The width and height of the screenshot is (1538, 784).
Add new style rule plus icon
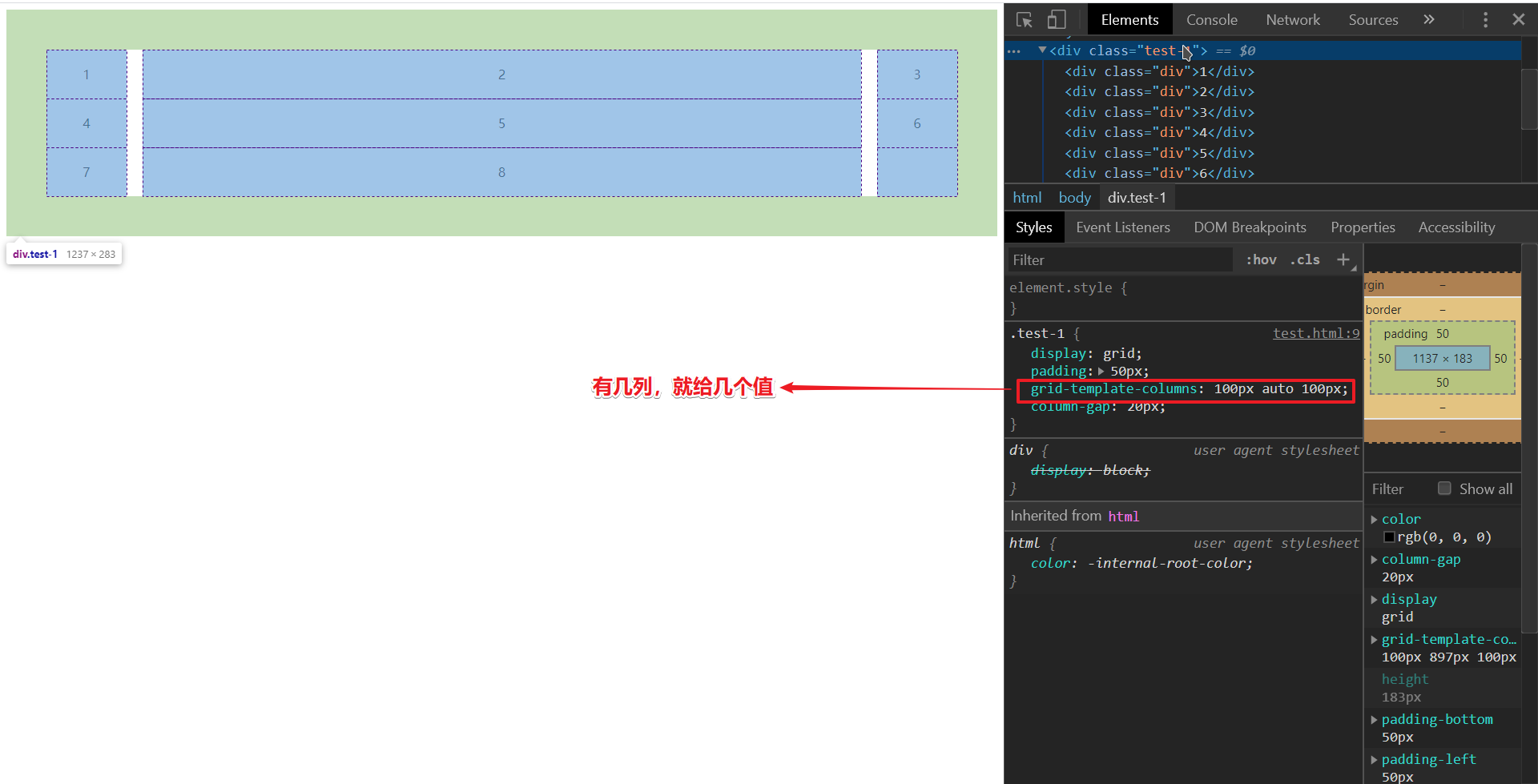point(1343,259)
